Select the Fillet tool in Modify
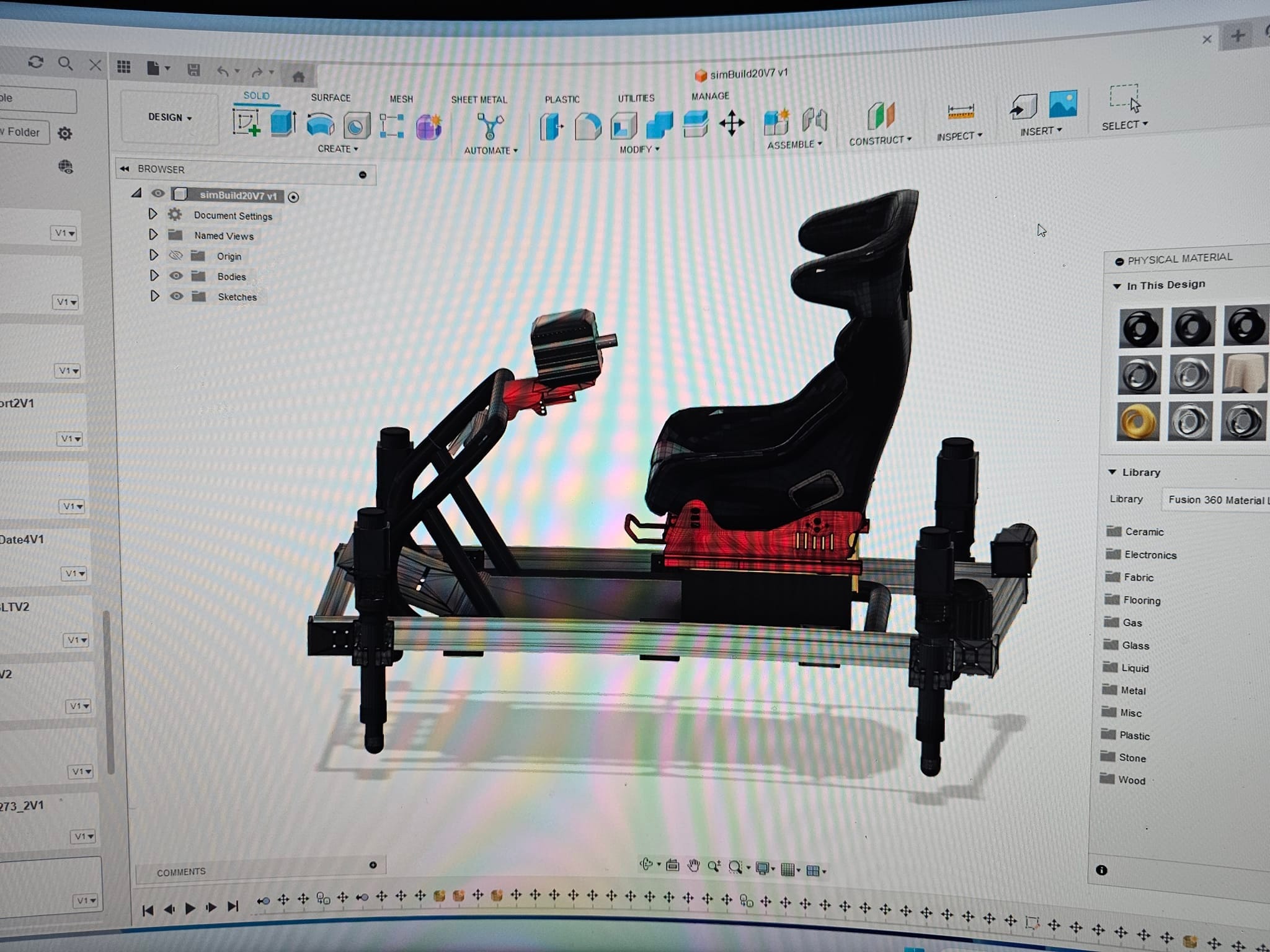 click(587, 126)
